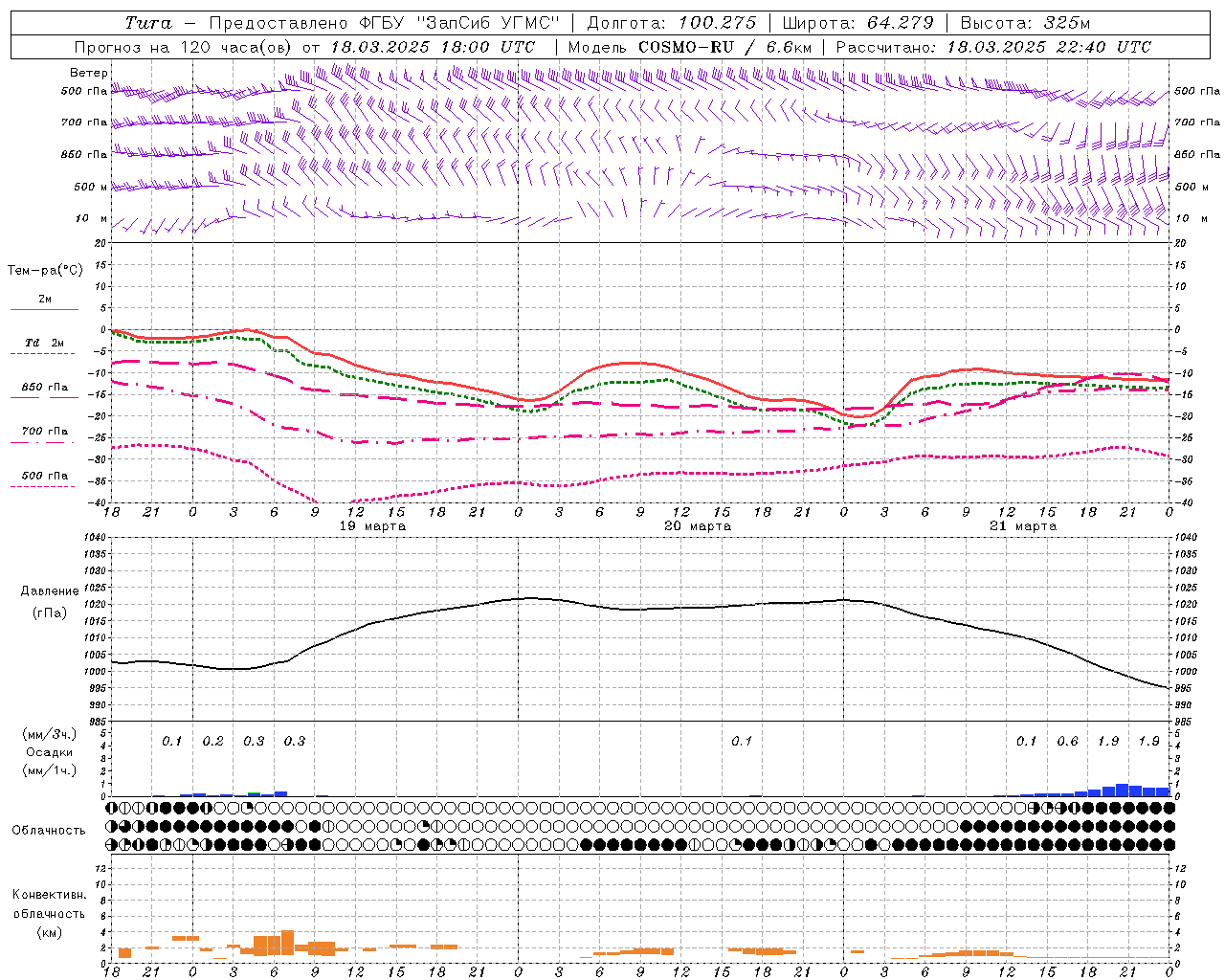1225x980 pixels.
Task: Click the "10 м" wind level label on left
Action: [x=92, y=219]
